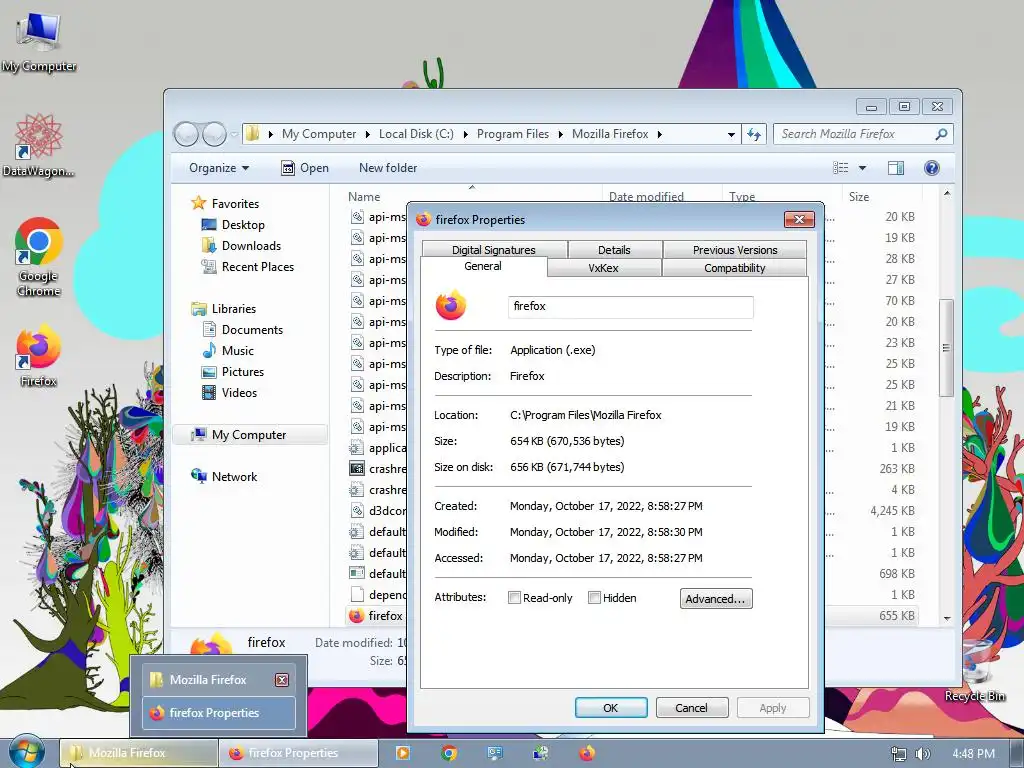This screenshot has width=1024, height=768.
Task: Click Cancel in firefox Properties
Action: (x=692, y=708)
